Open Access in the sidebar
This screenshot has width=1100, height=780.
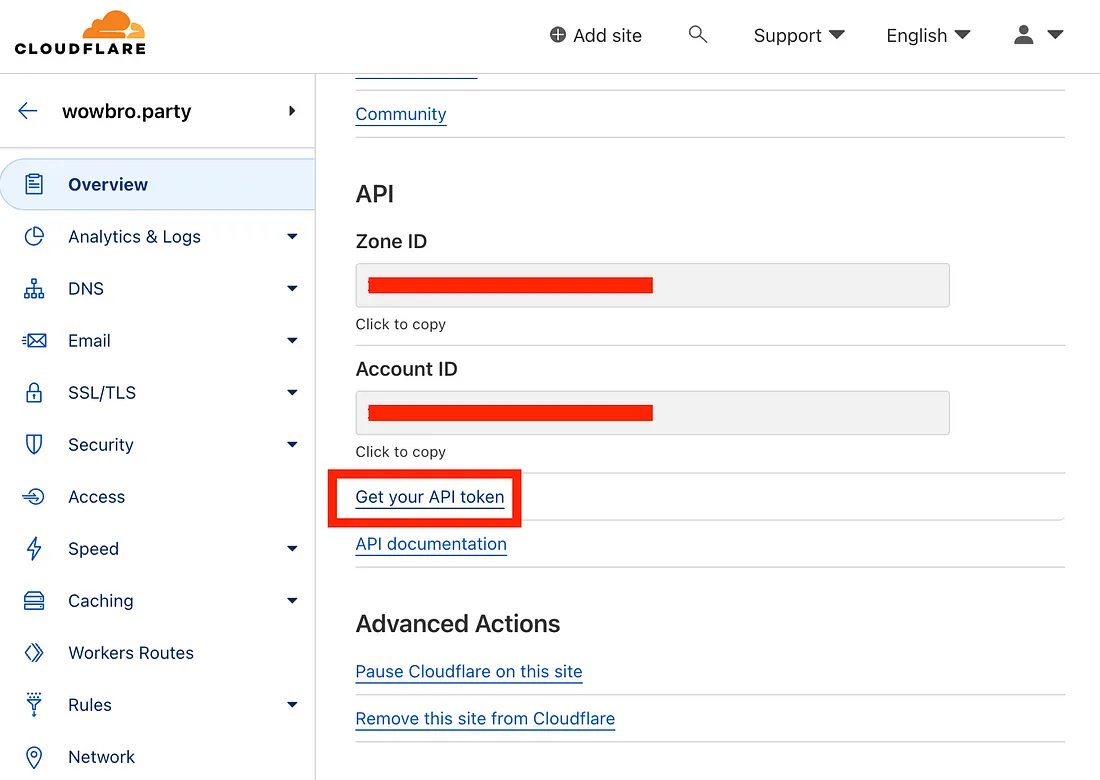(158, 497)
